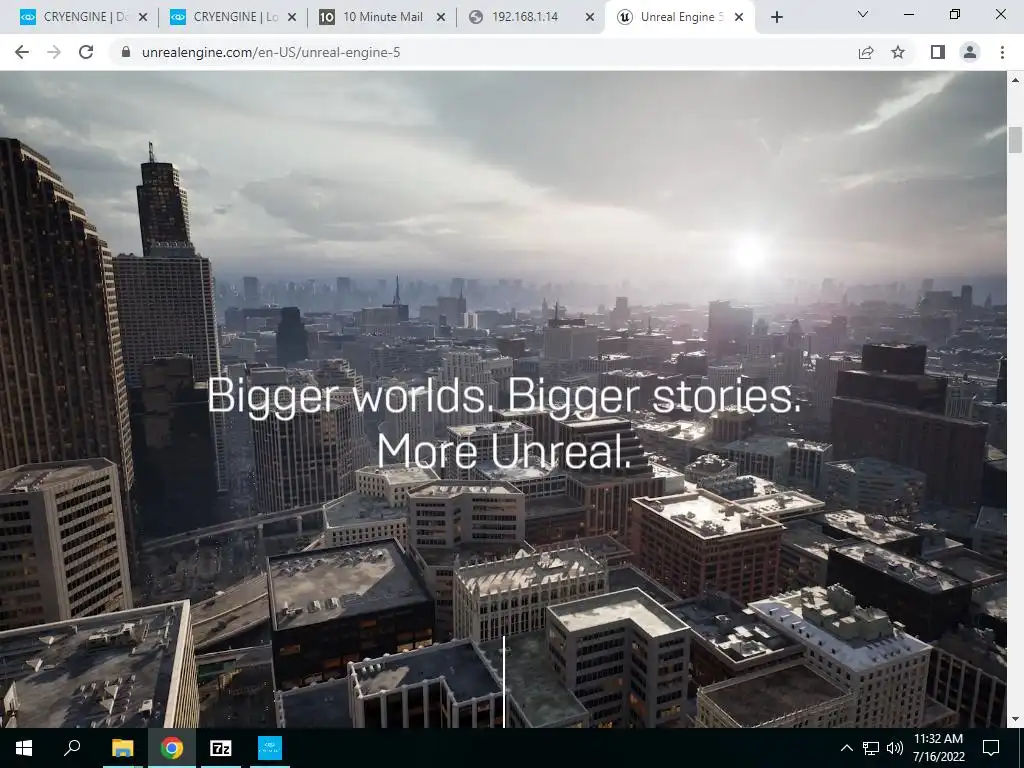Click the address bar URL
Screen dimensions: 1024x768
click(271, 52)
